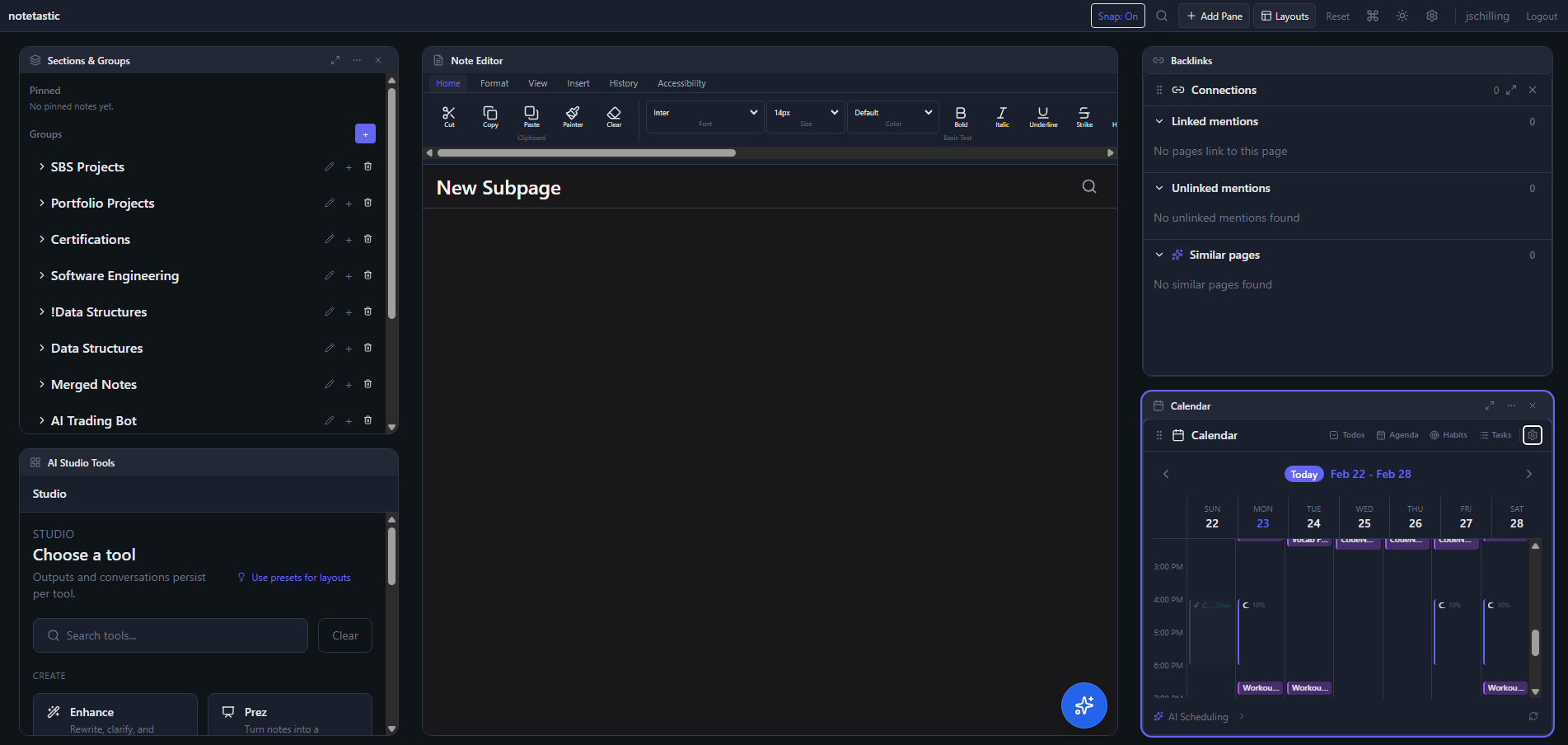Click the Format Painter icon
Screen dimensions: 1568x745
click(573, 114)
